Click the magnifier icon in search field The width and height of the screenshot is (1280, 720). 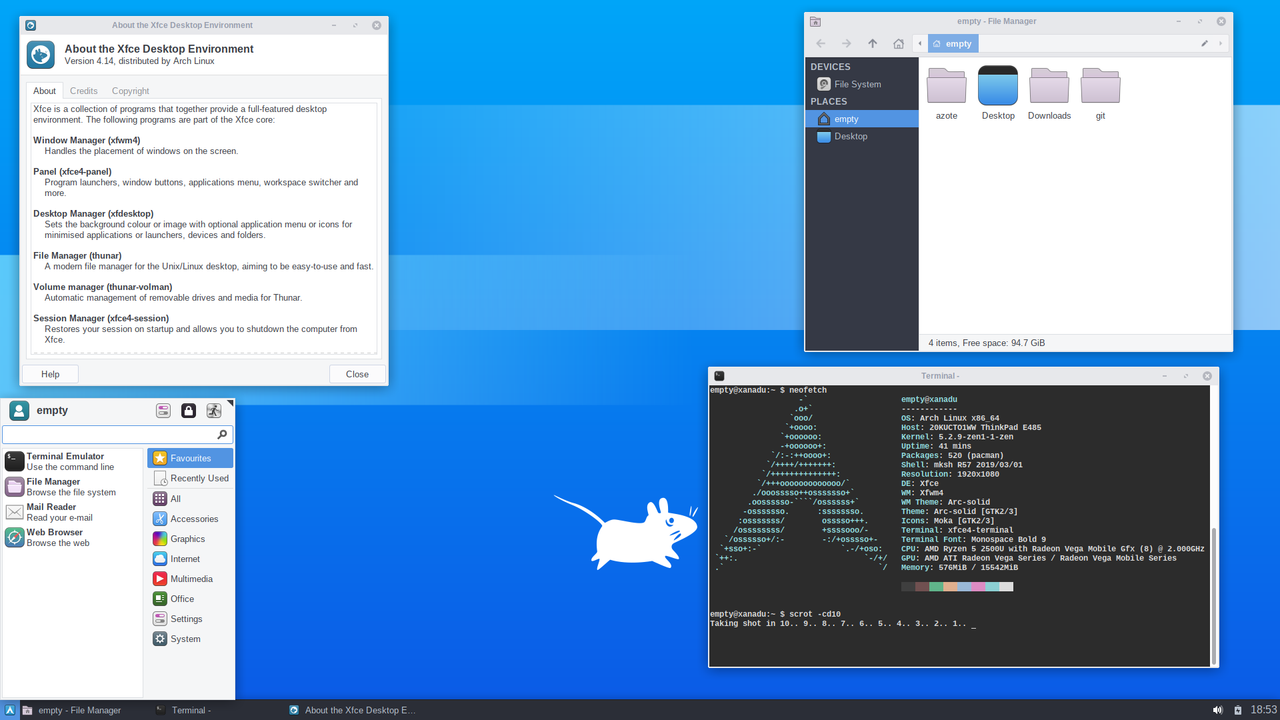(x=222, y=435)
